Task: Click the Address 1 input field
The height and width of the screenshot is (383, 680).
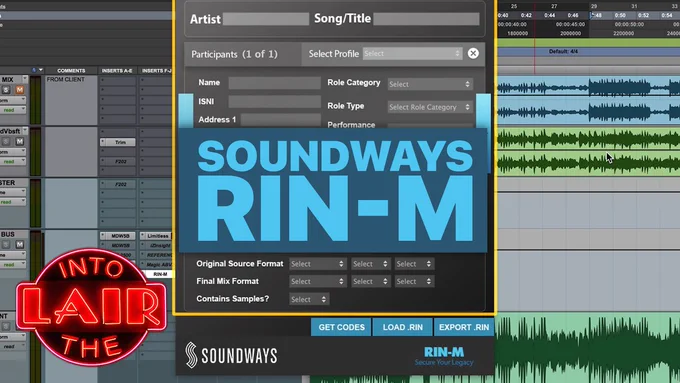Action: [281, 120]
